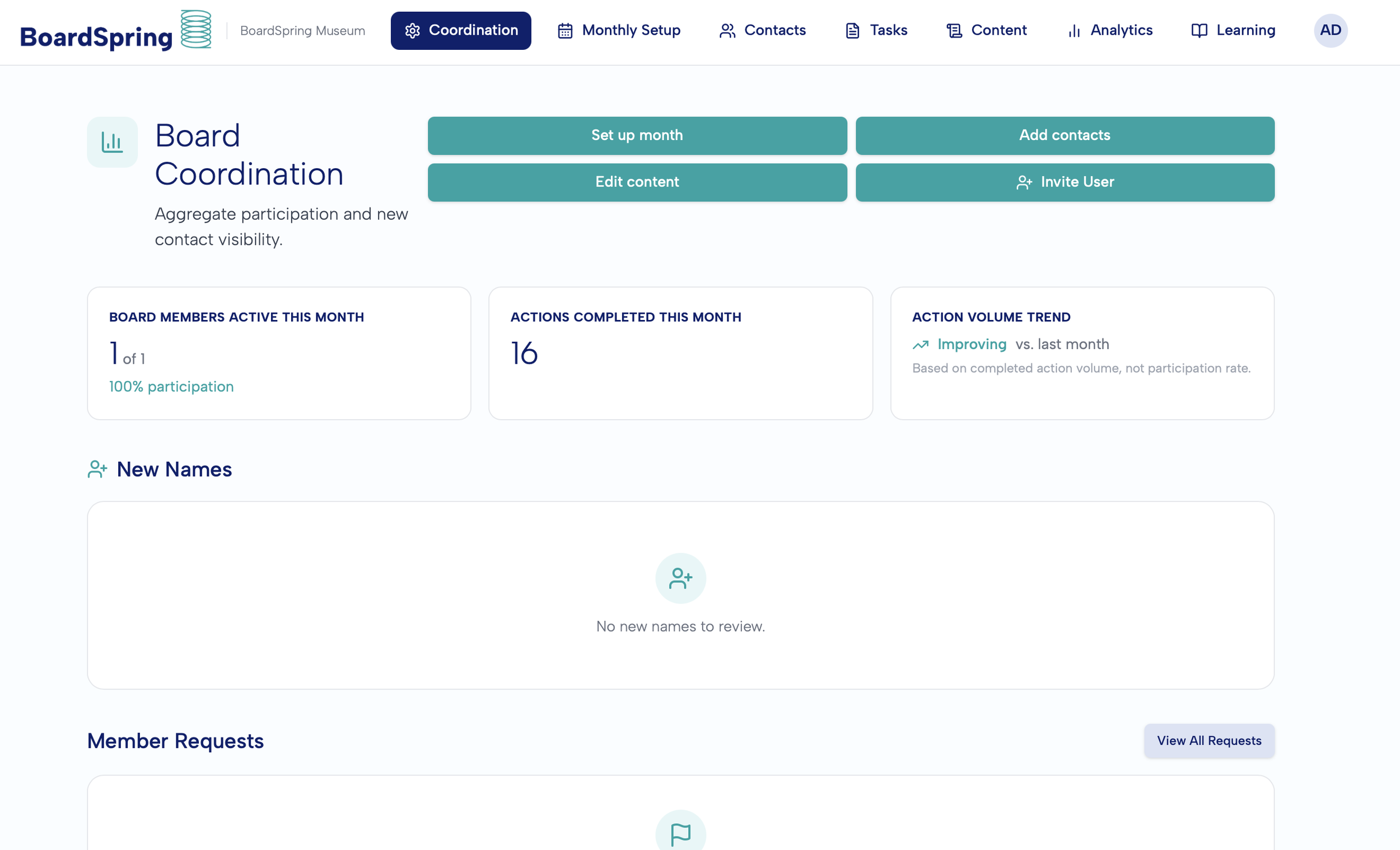1400x850 pixels.
Task: Click the Improving trend label
Action: [x=972, y=345]
